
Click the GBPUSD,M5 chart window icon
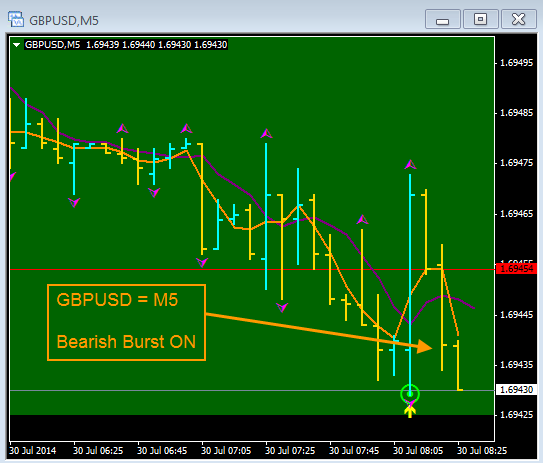click(16, 19)
